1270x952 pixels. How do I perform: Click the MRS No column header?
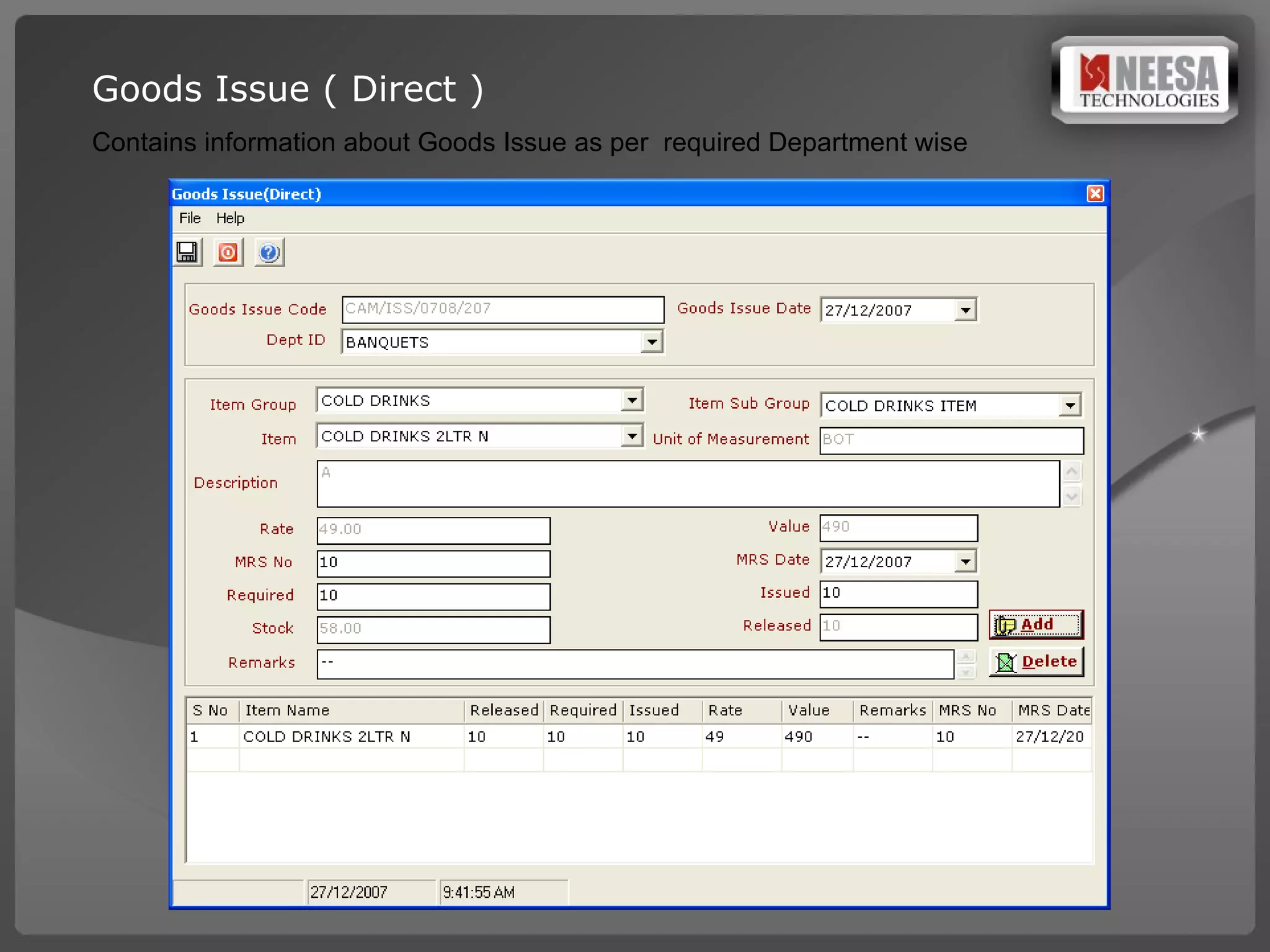point(973,710)
